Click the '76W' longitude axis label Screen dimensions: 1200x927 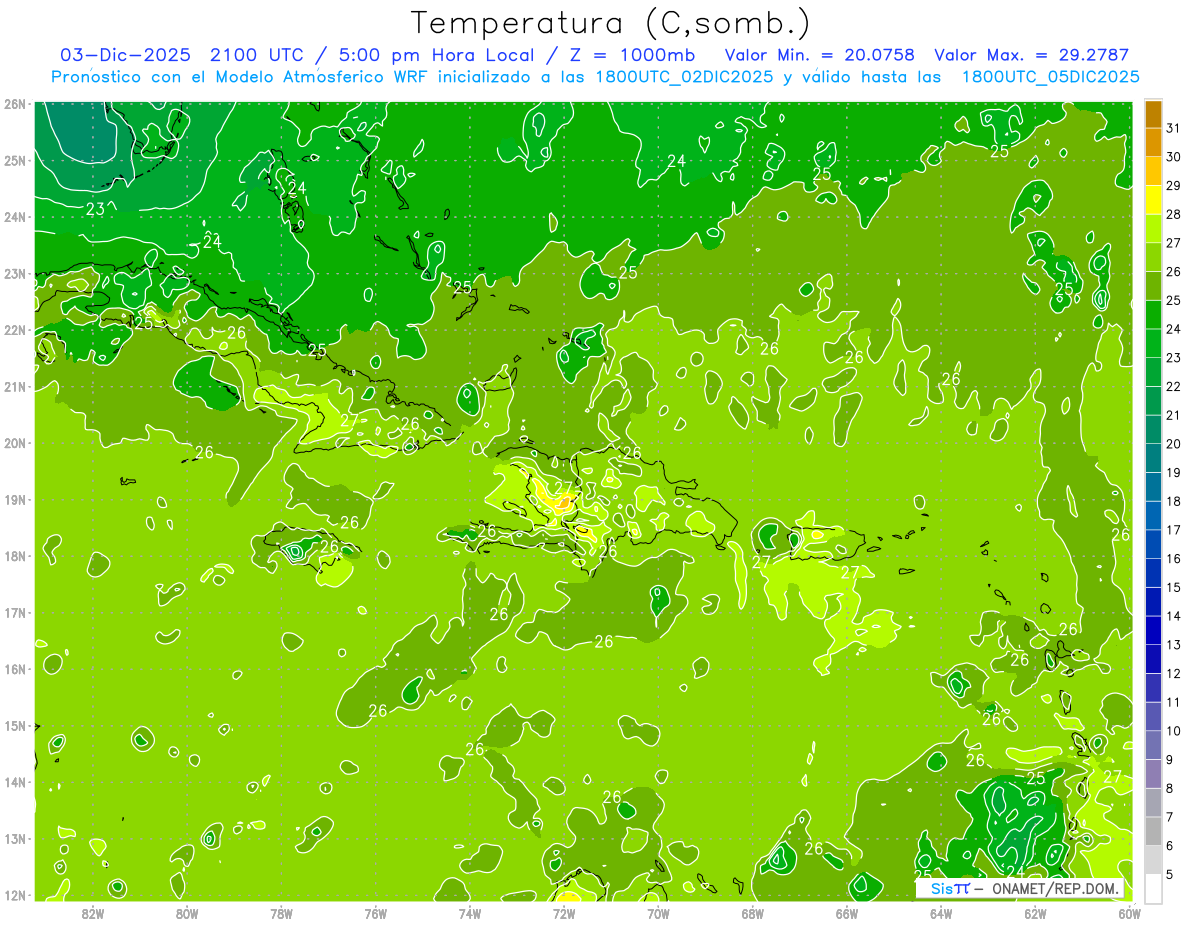376,913
